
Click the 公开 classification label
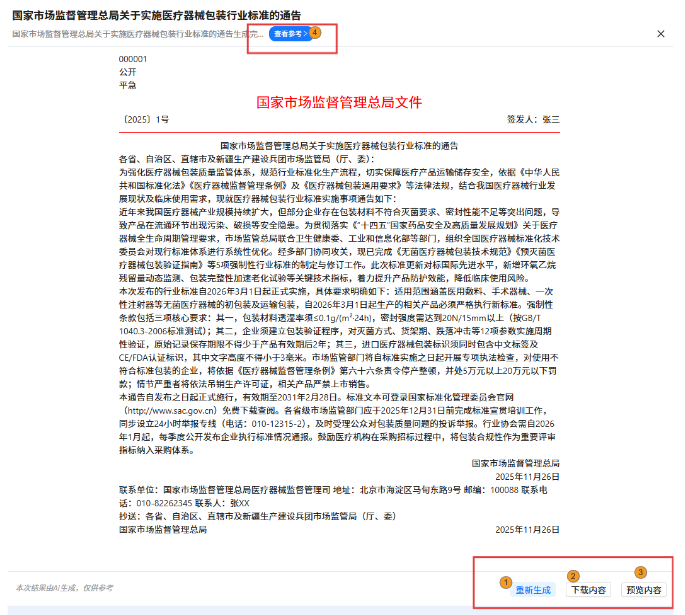pyautogui.click(x=127, y=72)
